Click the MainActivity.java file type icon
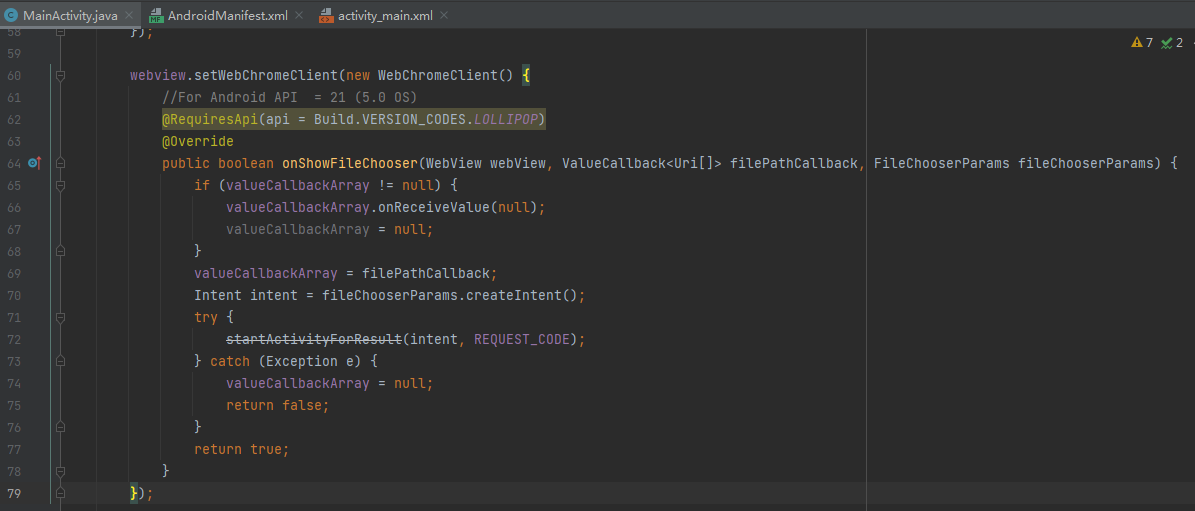The height and width of the screenshot is (511, 1195). (11, 16)
